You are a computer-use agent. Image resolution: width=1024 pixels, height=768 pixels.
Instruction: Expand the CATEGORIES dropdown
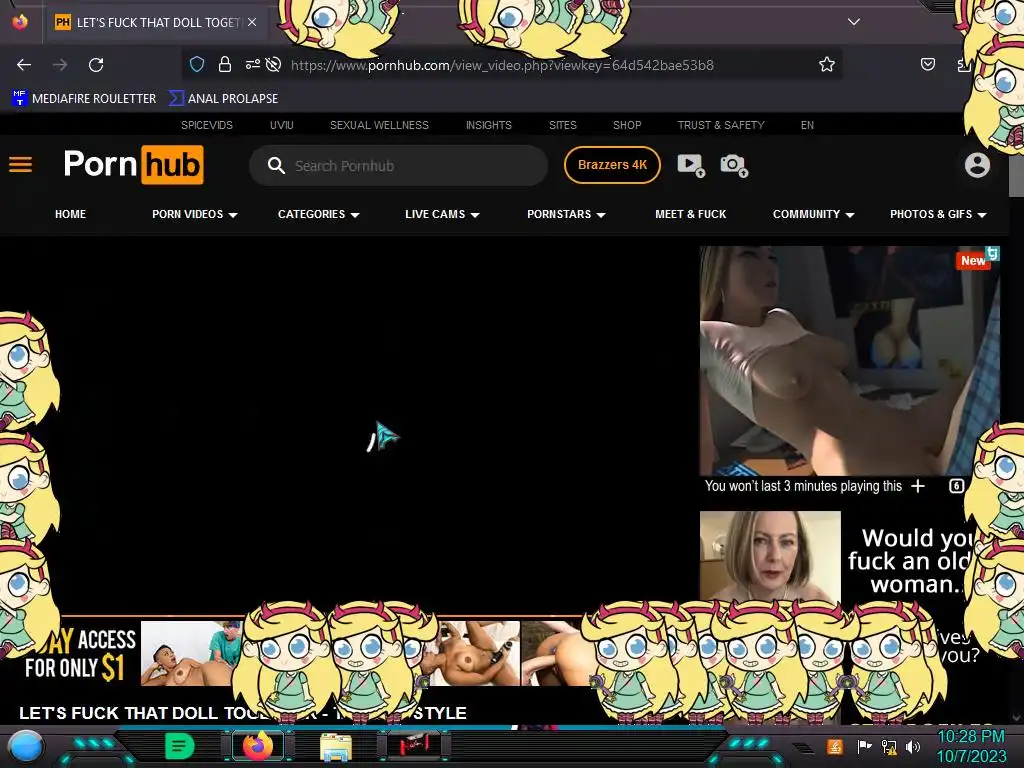[x=319, y=214]
